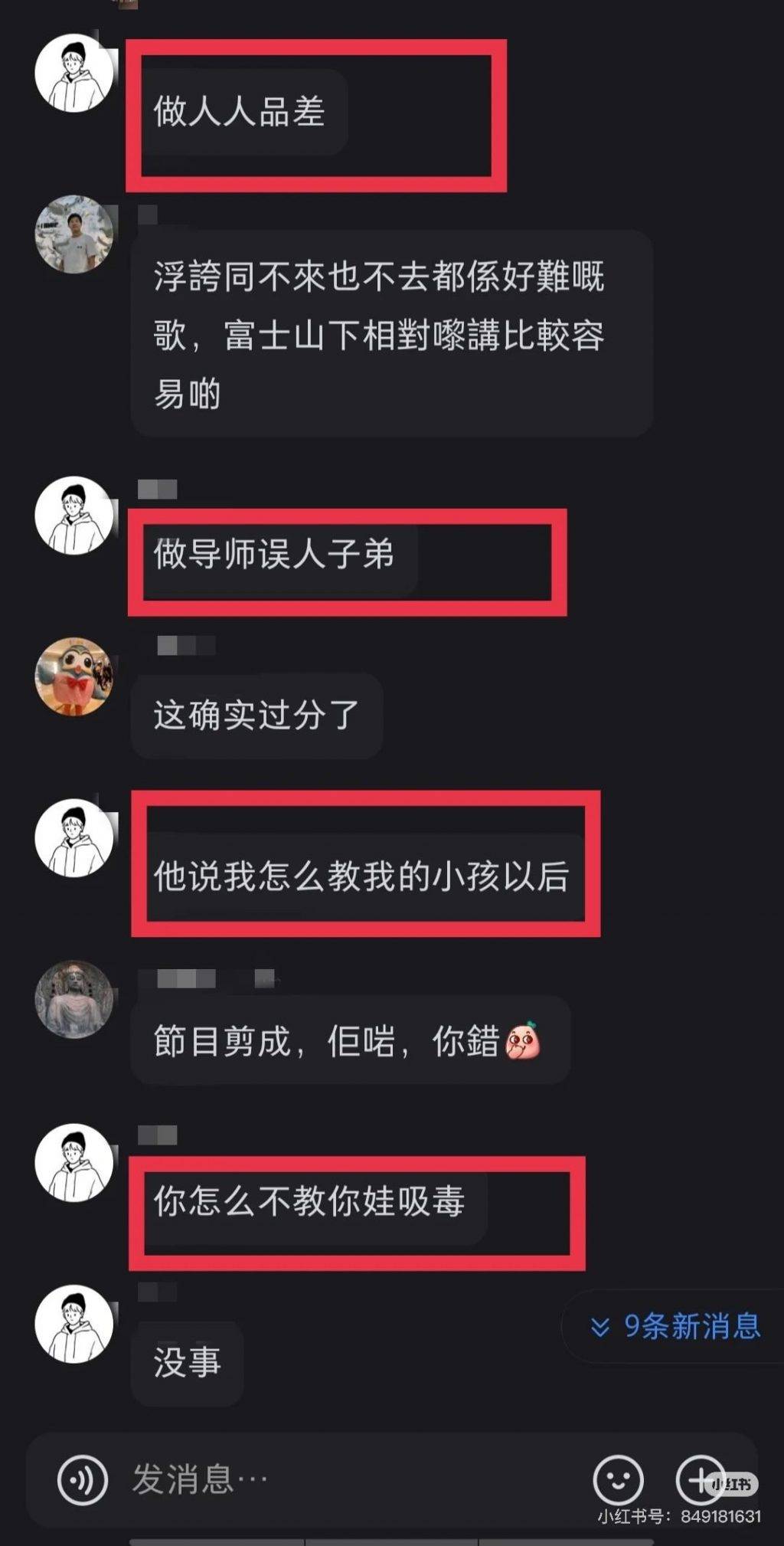Open the emoji picker smiley icon
This screenshot has width=784, height=1546.
pyautogui.click(x=618, y=1479)
